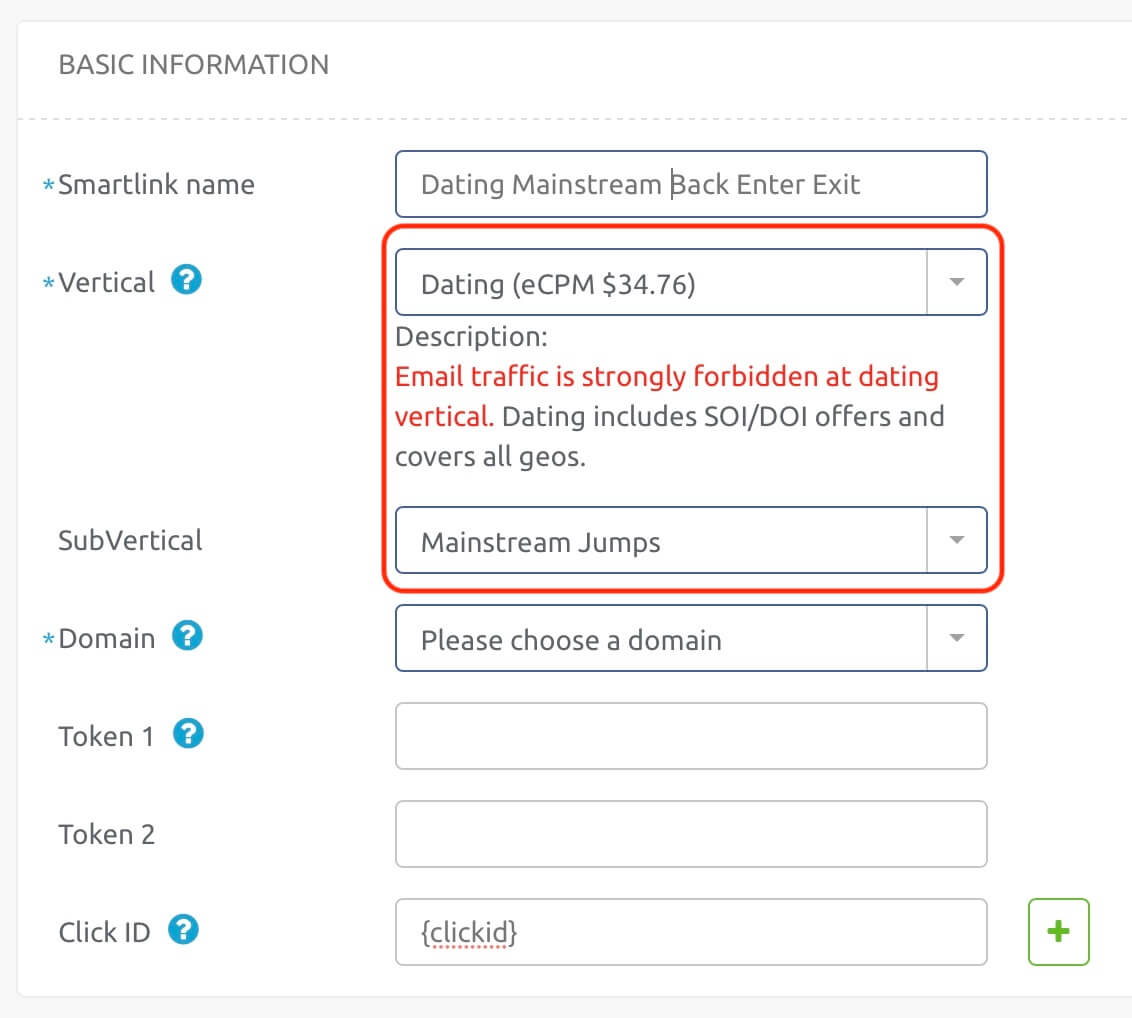Select the Mainstream Jumps combo box

(691, 540)
